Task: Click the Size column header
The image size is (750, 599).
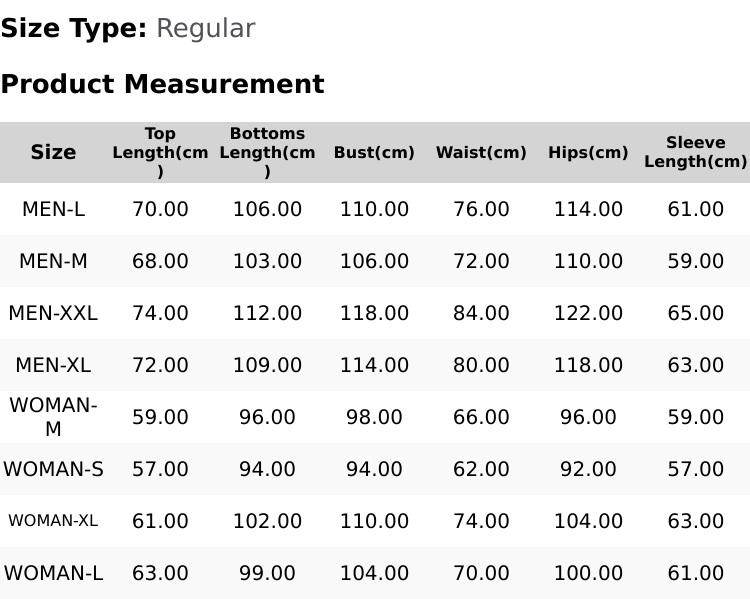Action: click(53, 152)
